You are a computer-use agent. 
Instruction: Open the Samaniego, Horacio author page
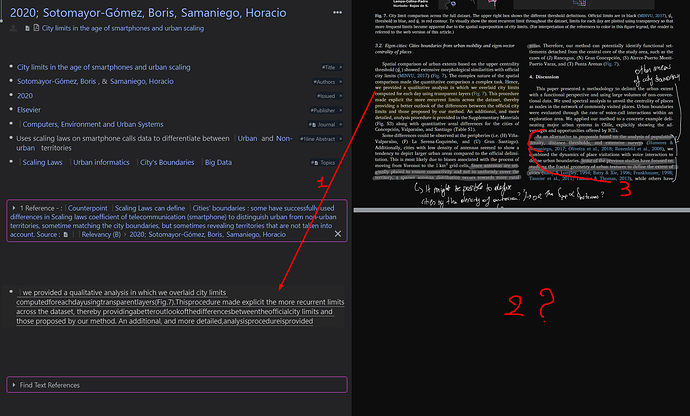coord(142,81)
